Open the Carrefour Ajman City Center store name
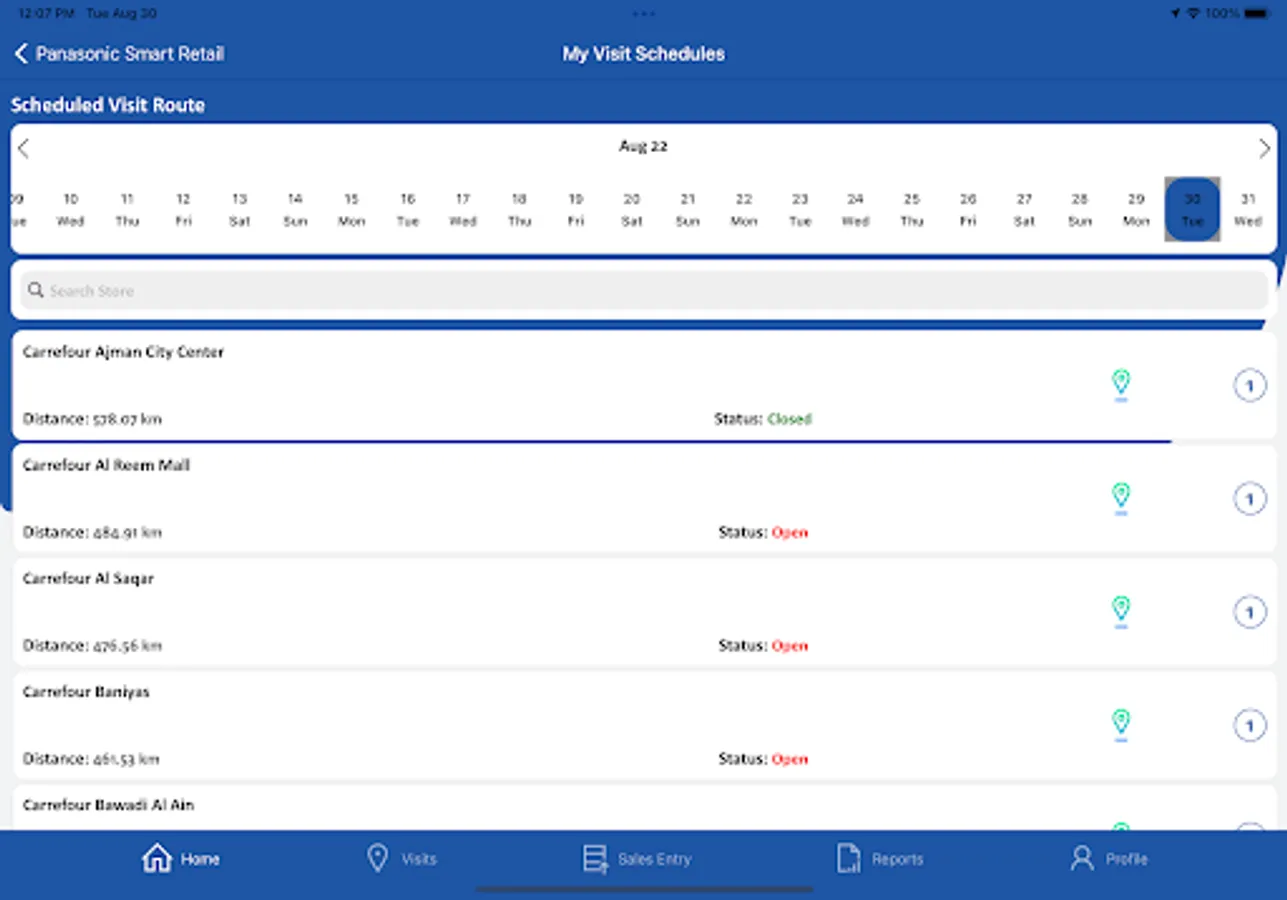The image size is (1287, 900). (123, 352)
